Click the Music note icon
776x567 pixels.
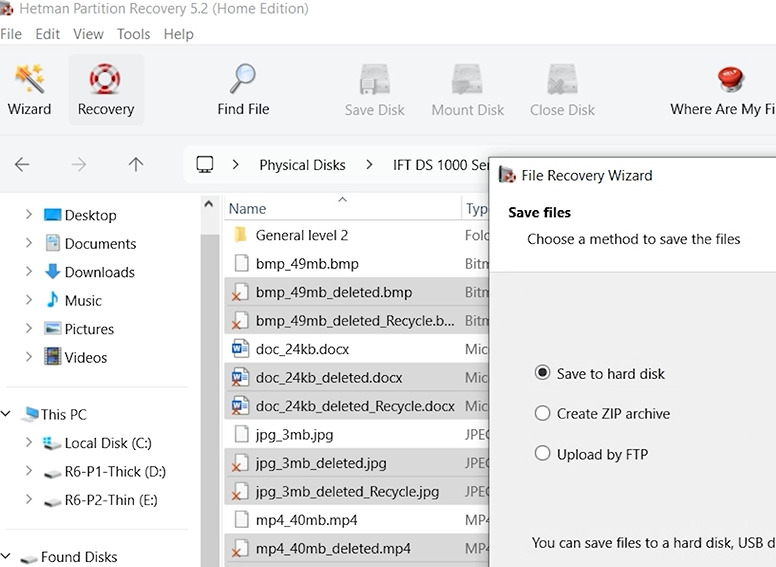(x=52, y=300)
